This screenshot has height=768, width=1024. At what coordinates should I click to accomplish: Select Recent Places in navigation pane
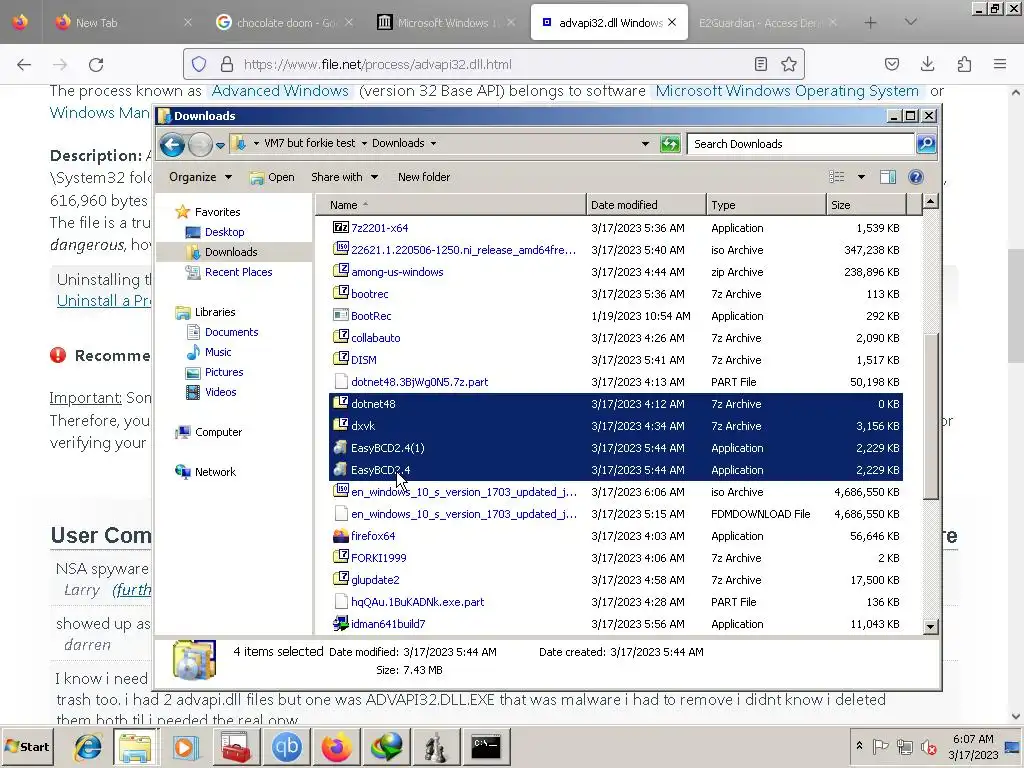click(238, 272)
